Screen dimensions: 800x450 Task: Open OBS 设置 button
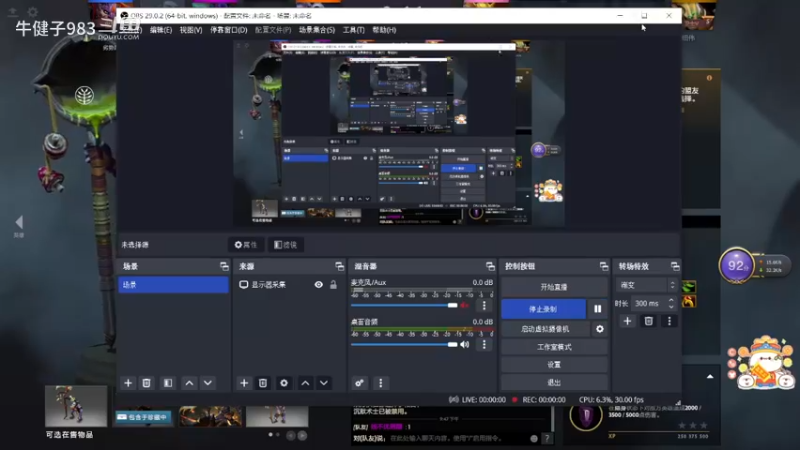[554, 364]
